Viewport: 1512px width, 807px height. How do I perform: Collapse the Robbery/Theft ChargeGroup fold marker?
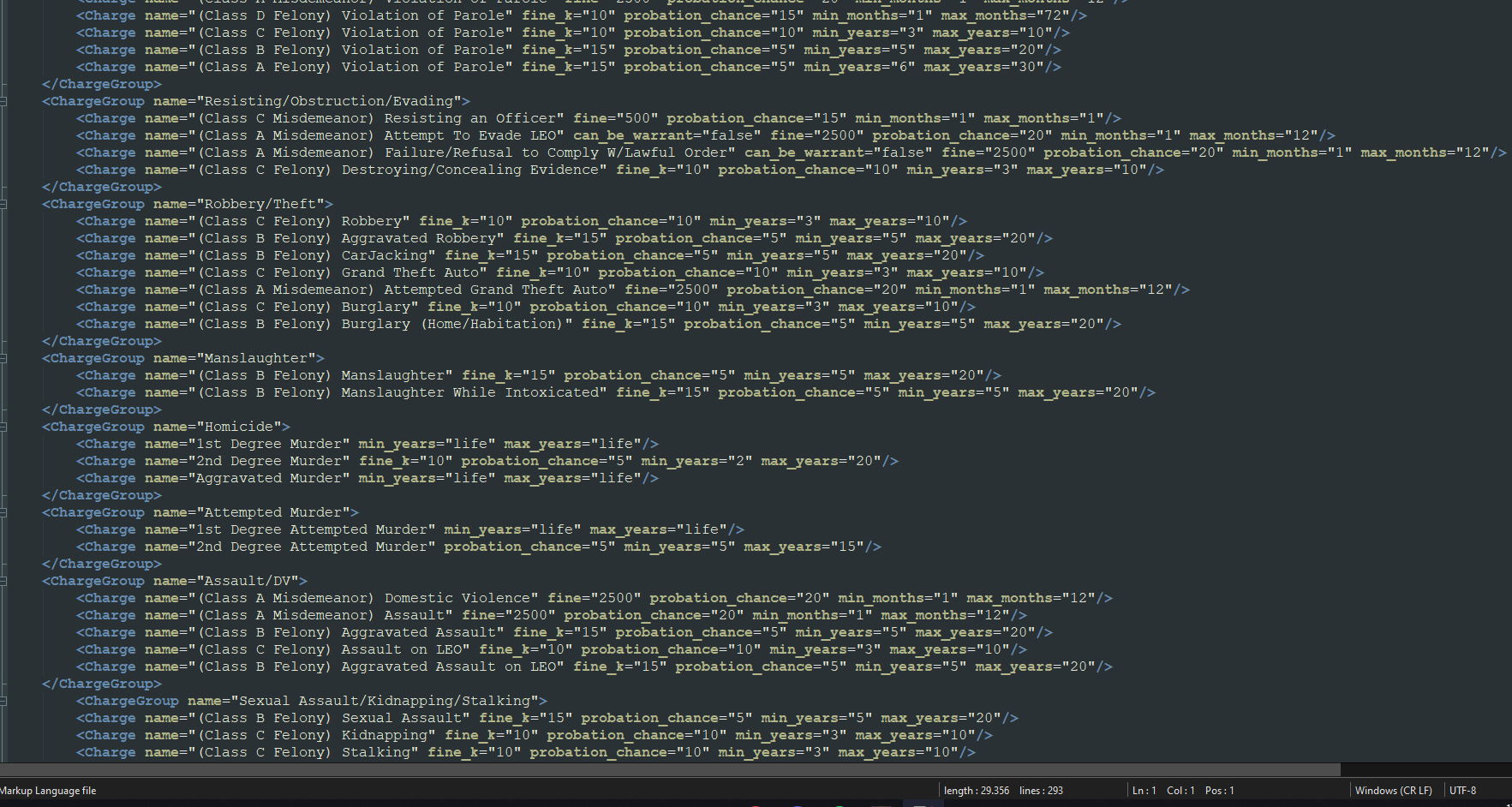click(3, 204)
